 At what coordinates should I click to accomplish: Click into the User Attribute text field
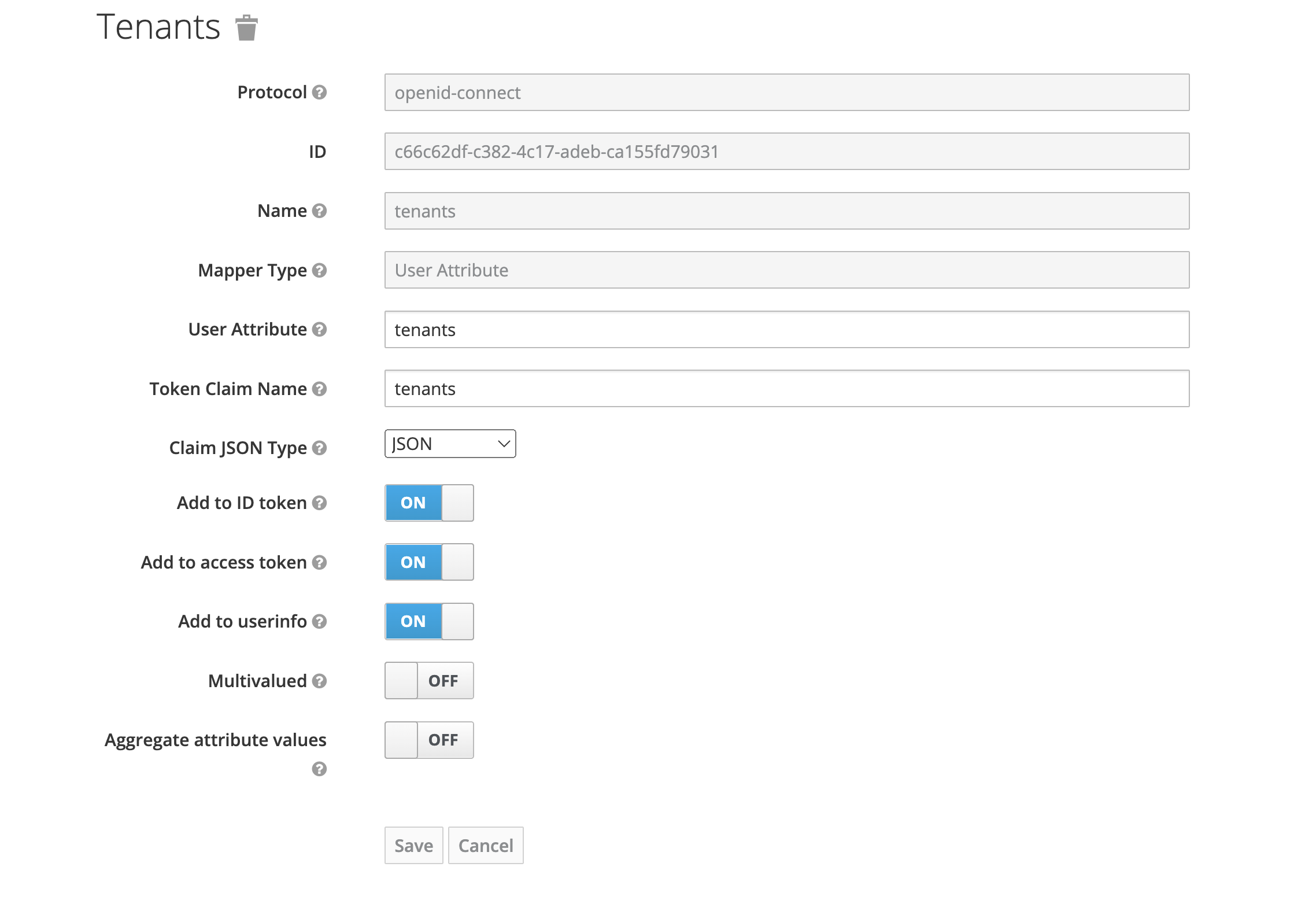pyautogui.click(x=786, y=330)
